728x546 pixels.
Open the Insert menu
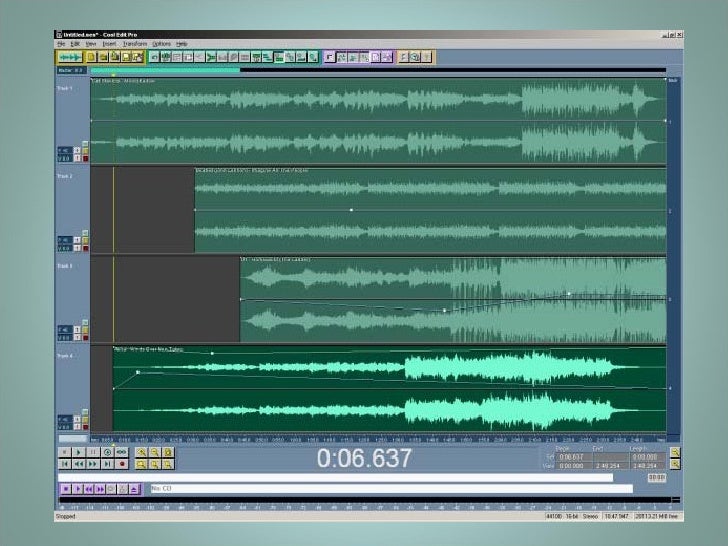pos(109,44)
